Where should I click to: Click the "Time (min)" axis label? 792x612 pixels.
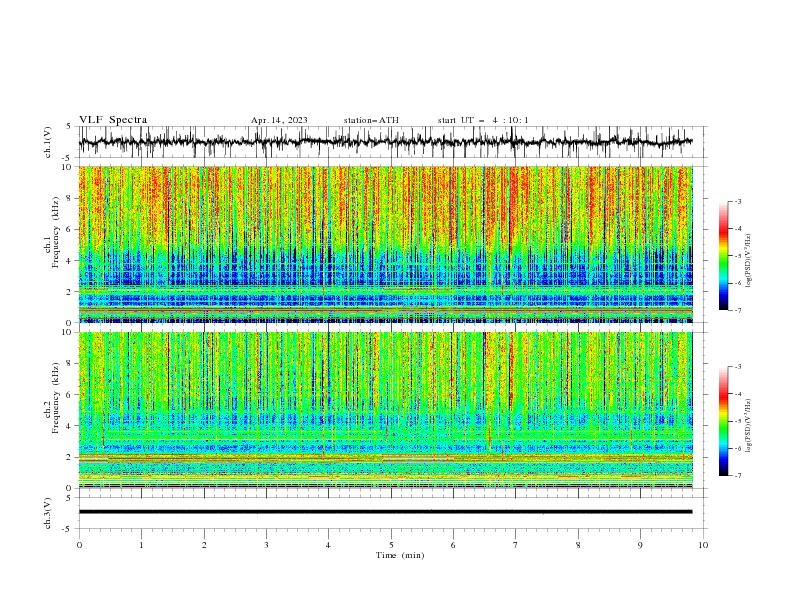(x=400, y=555)
